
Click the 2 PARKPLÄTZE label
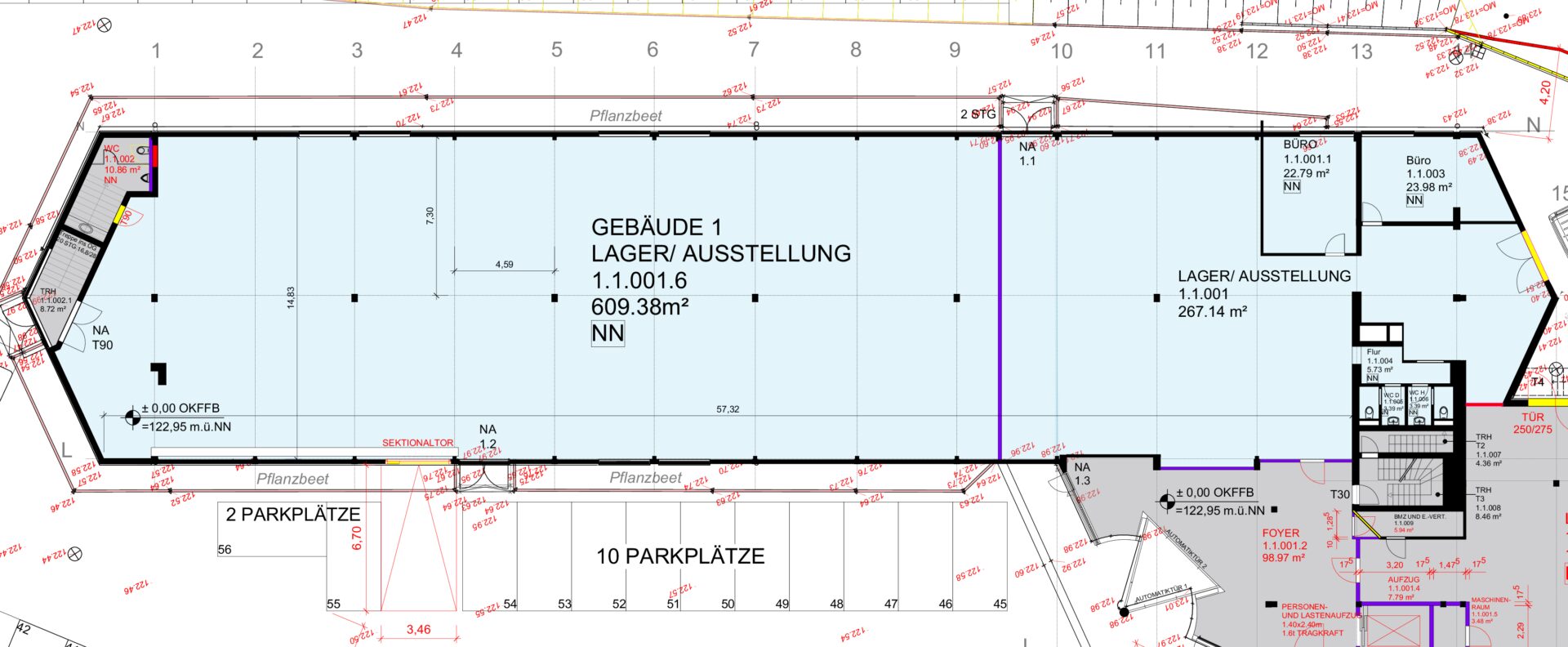[292, 515]
